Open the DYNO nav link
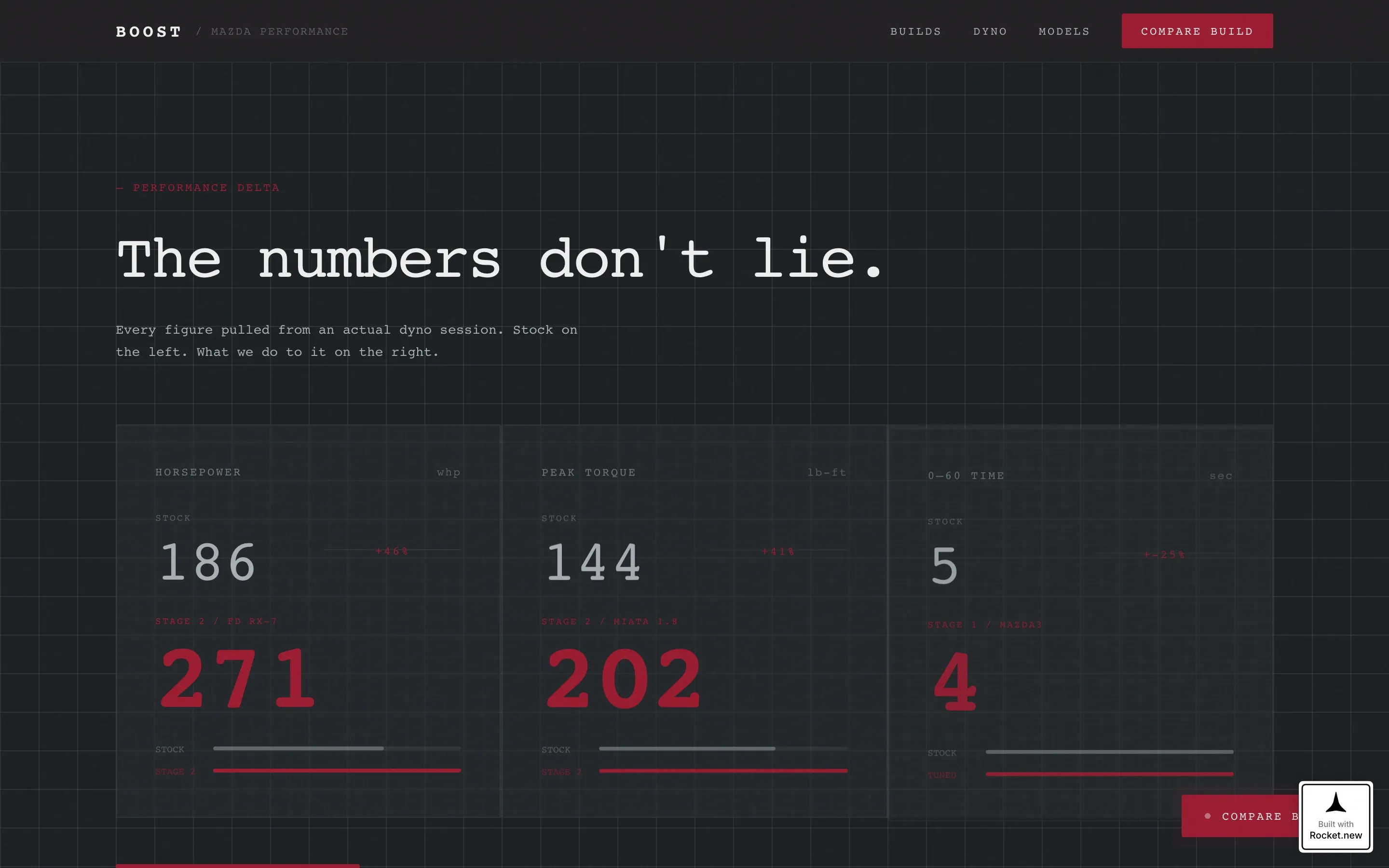The height and width of the screenshot is (868, 1389). click(x=990, y=31)
